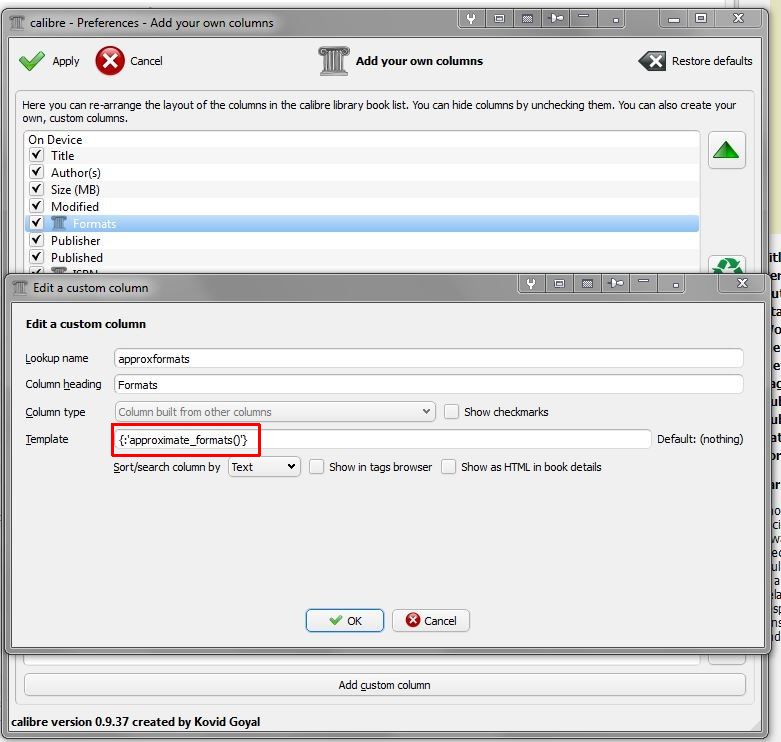Uncheck the Modified column checkbox
This screenshot has height=742, width=781.
tap(36, 206)
